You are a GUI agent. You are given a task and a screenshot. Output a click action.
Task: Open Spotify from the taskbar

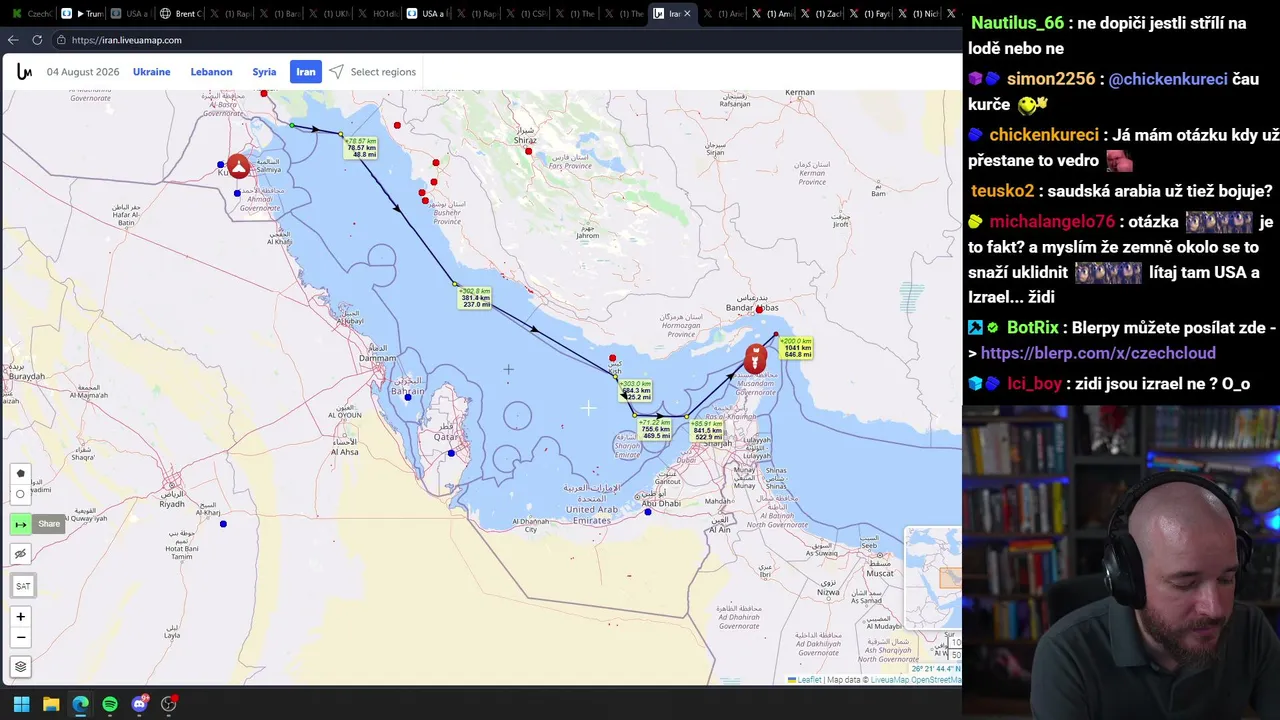click(110, 704)
